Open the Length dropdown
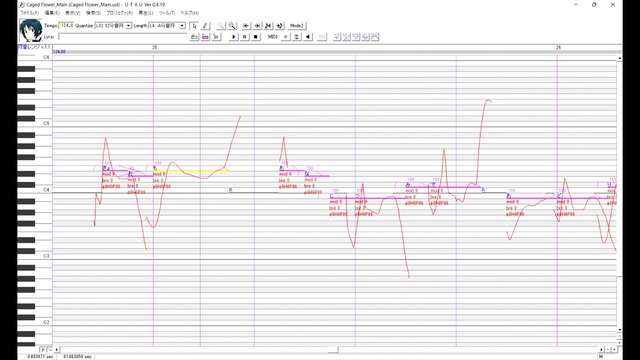Screen dimensions: 640x360 167,26
